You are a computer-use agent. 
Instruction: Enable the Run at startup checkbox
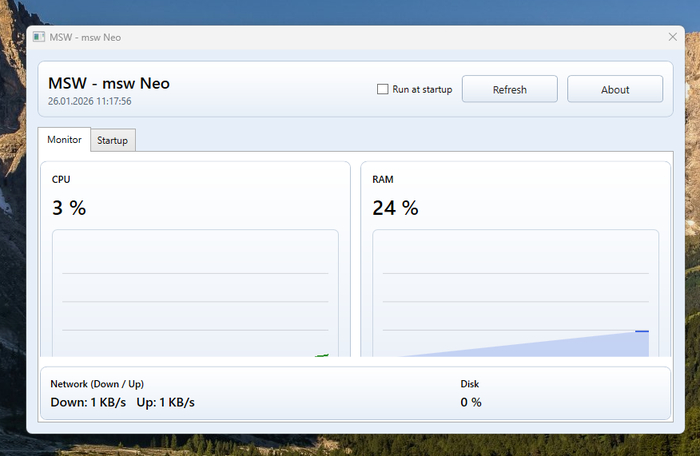pyautogui.click(x=382, y=89)
